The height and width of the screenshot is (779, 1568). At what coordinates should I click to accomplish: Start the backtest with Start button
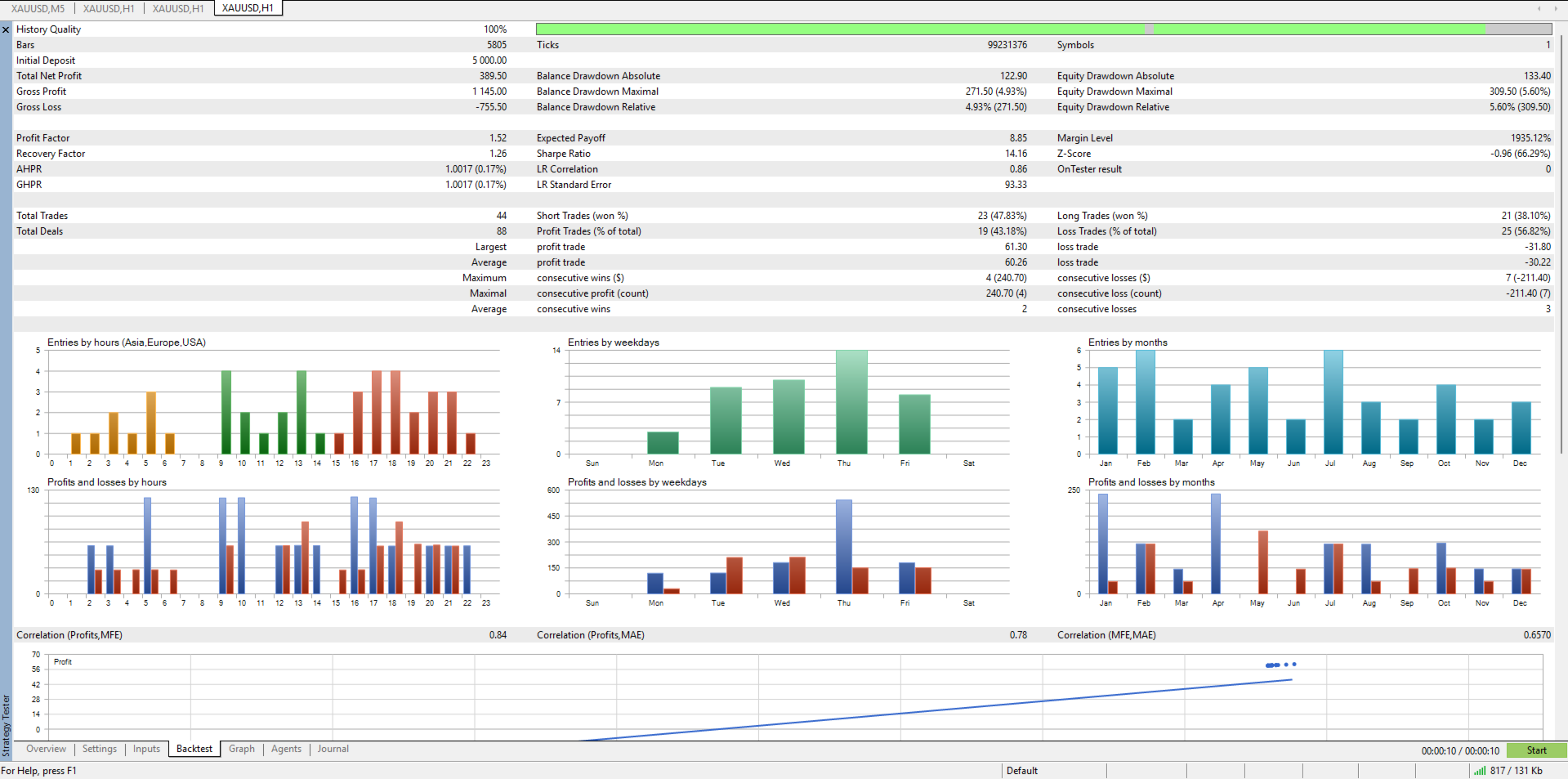pos(1536,750)
